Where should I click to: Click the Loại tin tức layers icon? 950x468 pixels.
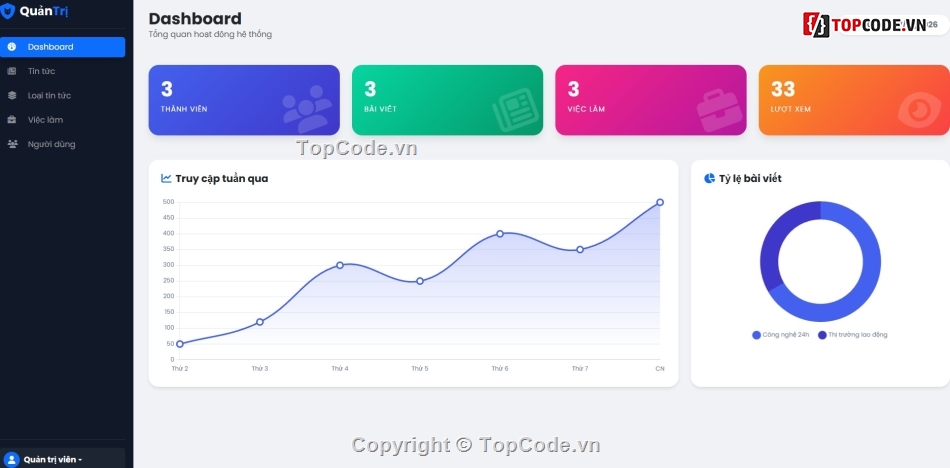coord(12,95)
